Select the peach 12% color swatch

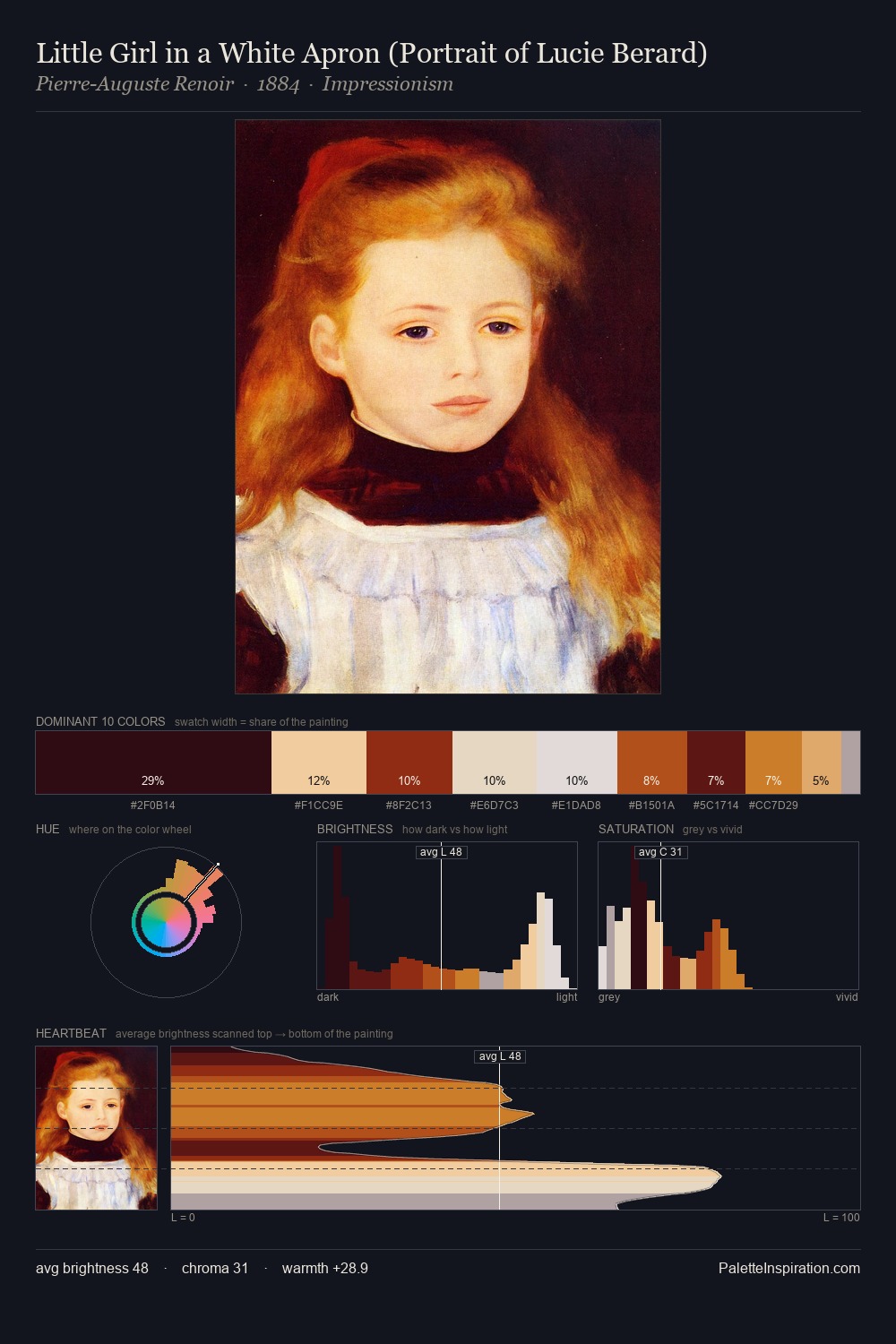(x=319, y=762)
